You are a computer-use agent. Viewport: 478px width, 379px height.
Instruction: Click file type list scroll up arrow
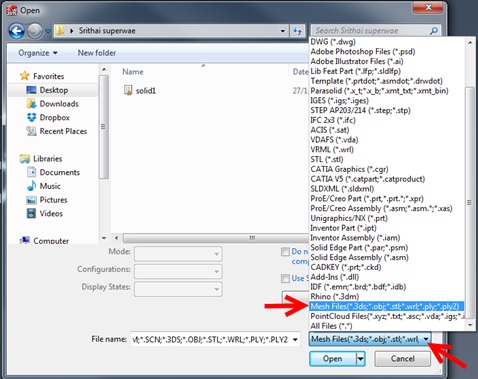470,43
